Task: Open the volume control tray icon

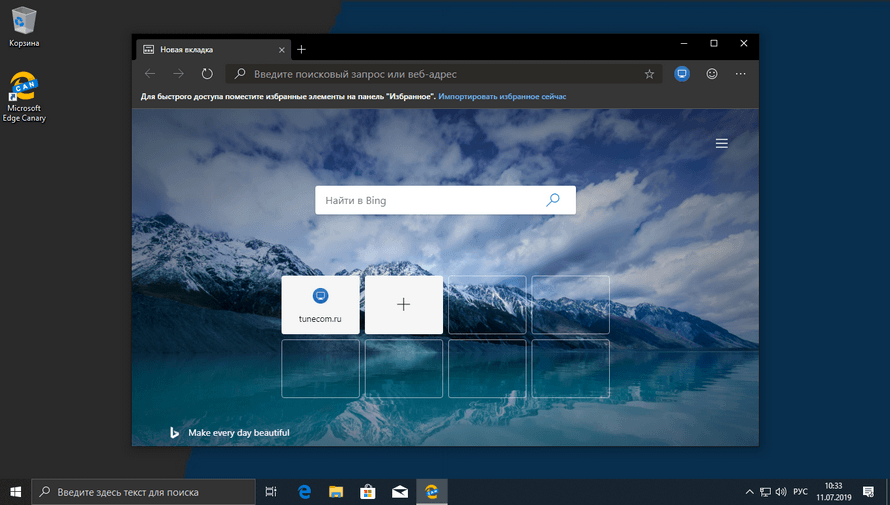Action: point(781,492)
